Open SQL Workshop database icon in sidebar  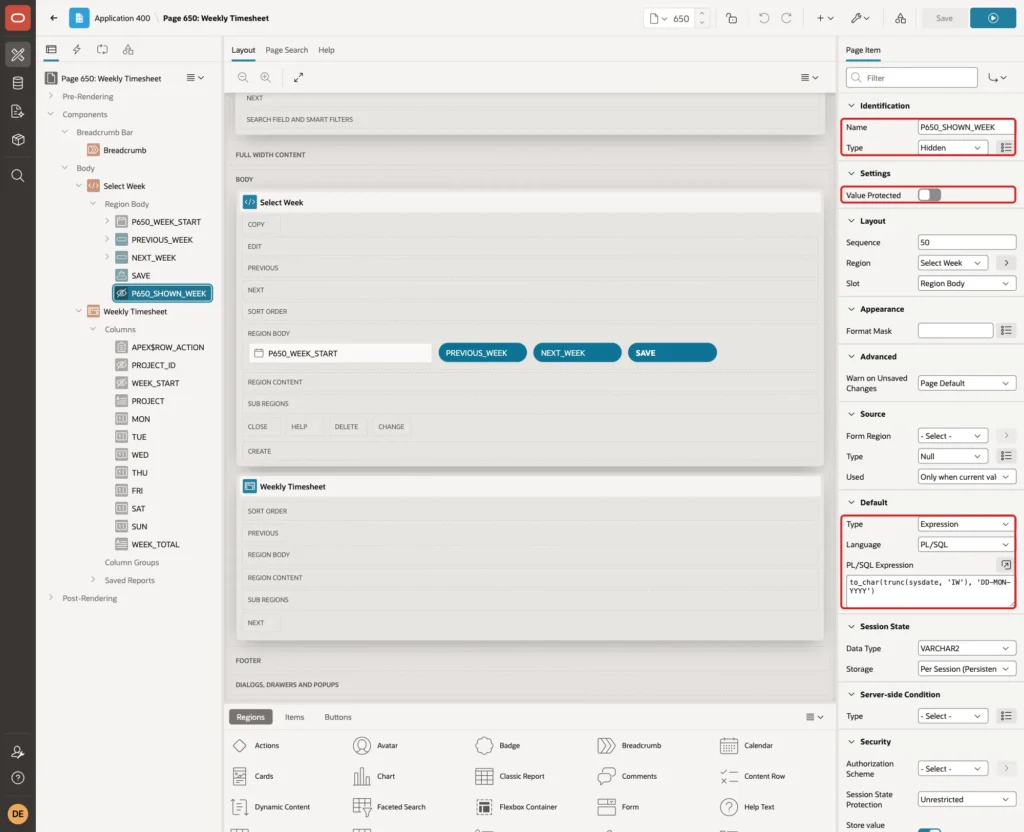(x=18, y=83)
